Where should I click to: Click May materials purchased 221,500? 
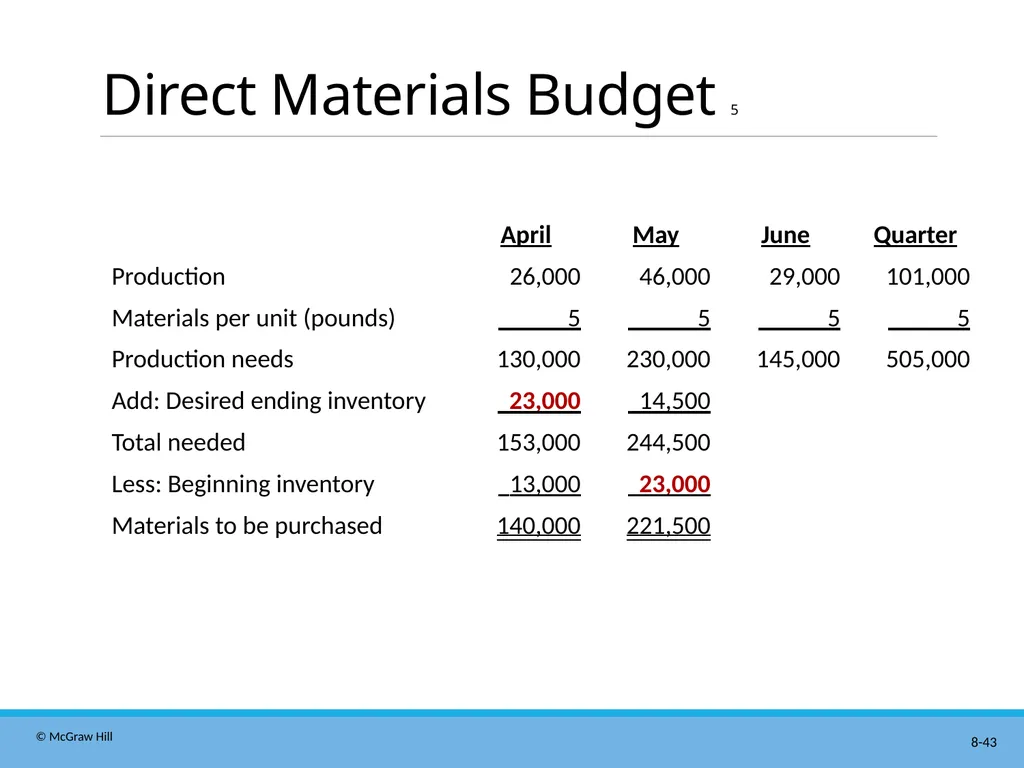point(668,526)
